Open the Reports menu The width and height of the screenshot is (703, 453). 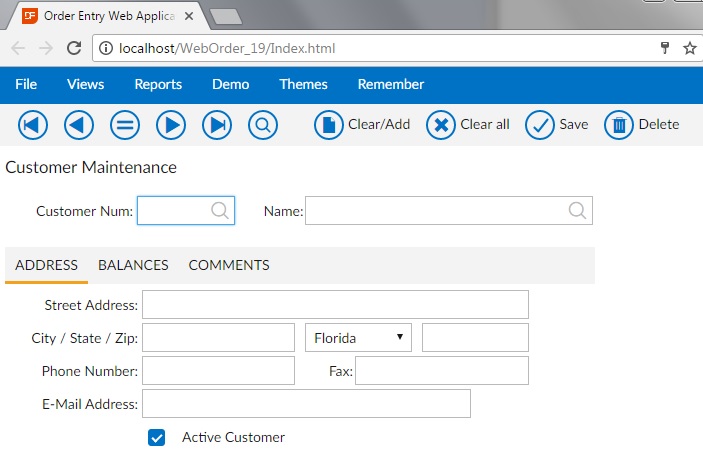[158, 84]
